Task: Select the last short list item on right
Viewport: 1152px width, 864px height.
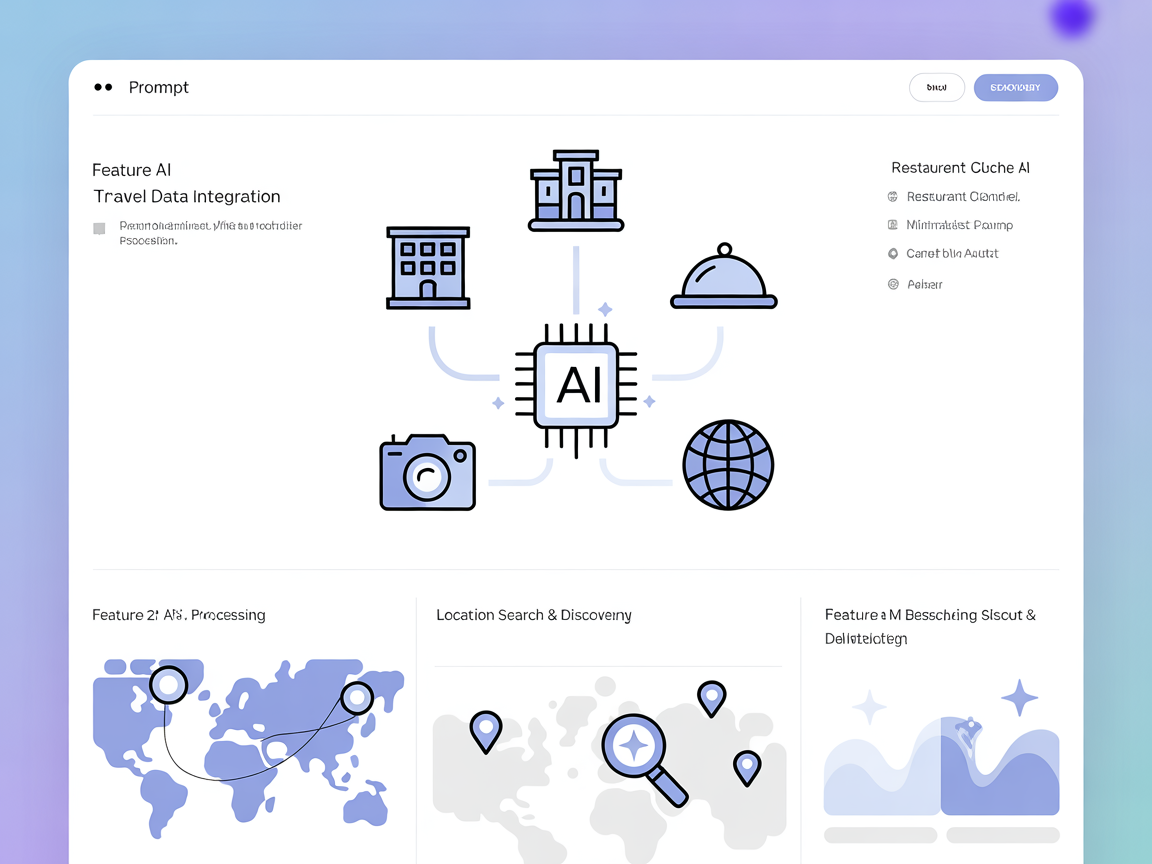Action: point(924,285)
